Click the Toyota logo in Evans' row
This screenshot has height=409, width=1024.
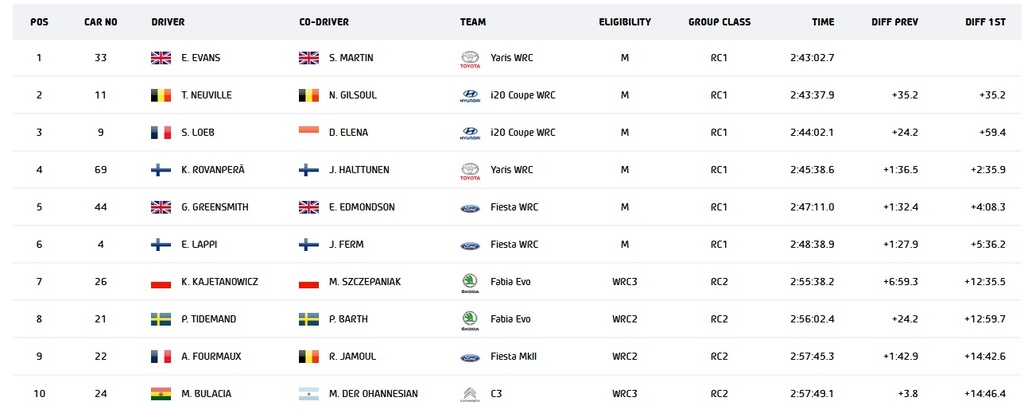470,59
